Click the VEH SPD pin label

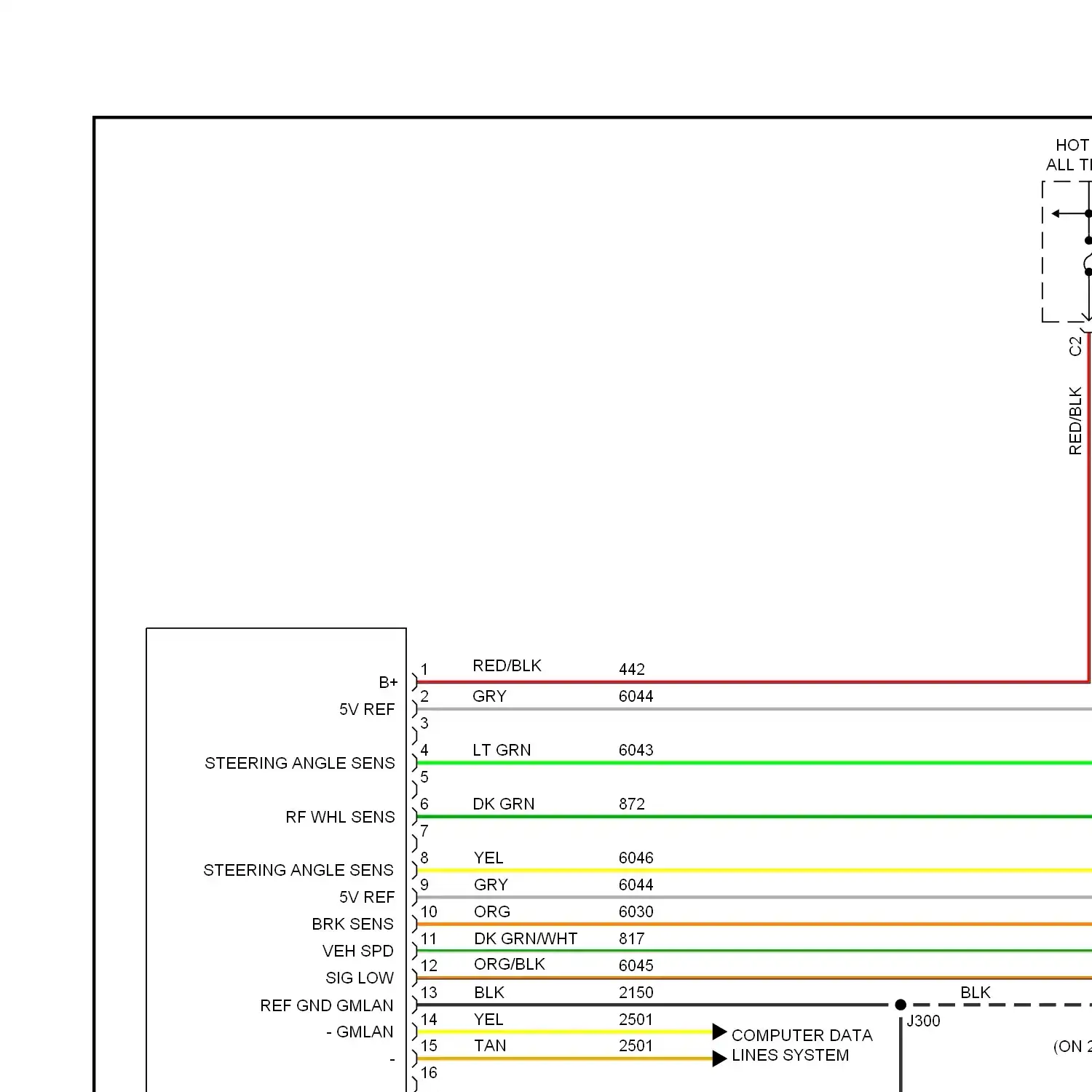point(357,951)
